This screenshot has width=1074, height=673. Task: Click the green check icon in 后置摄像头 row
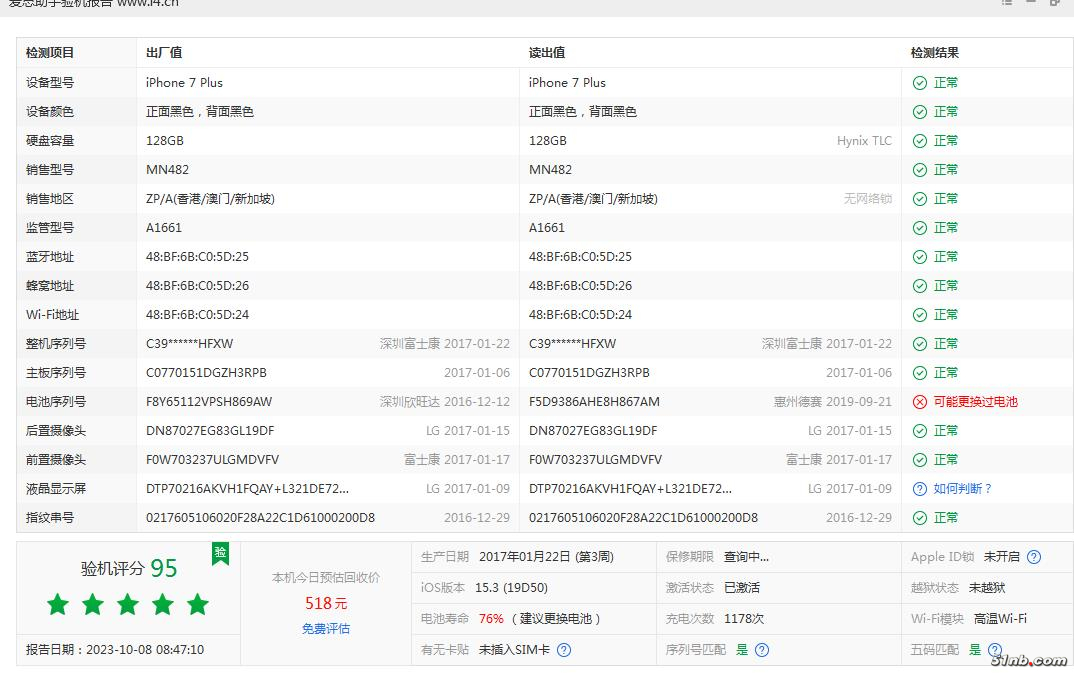point(920,431)
